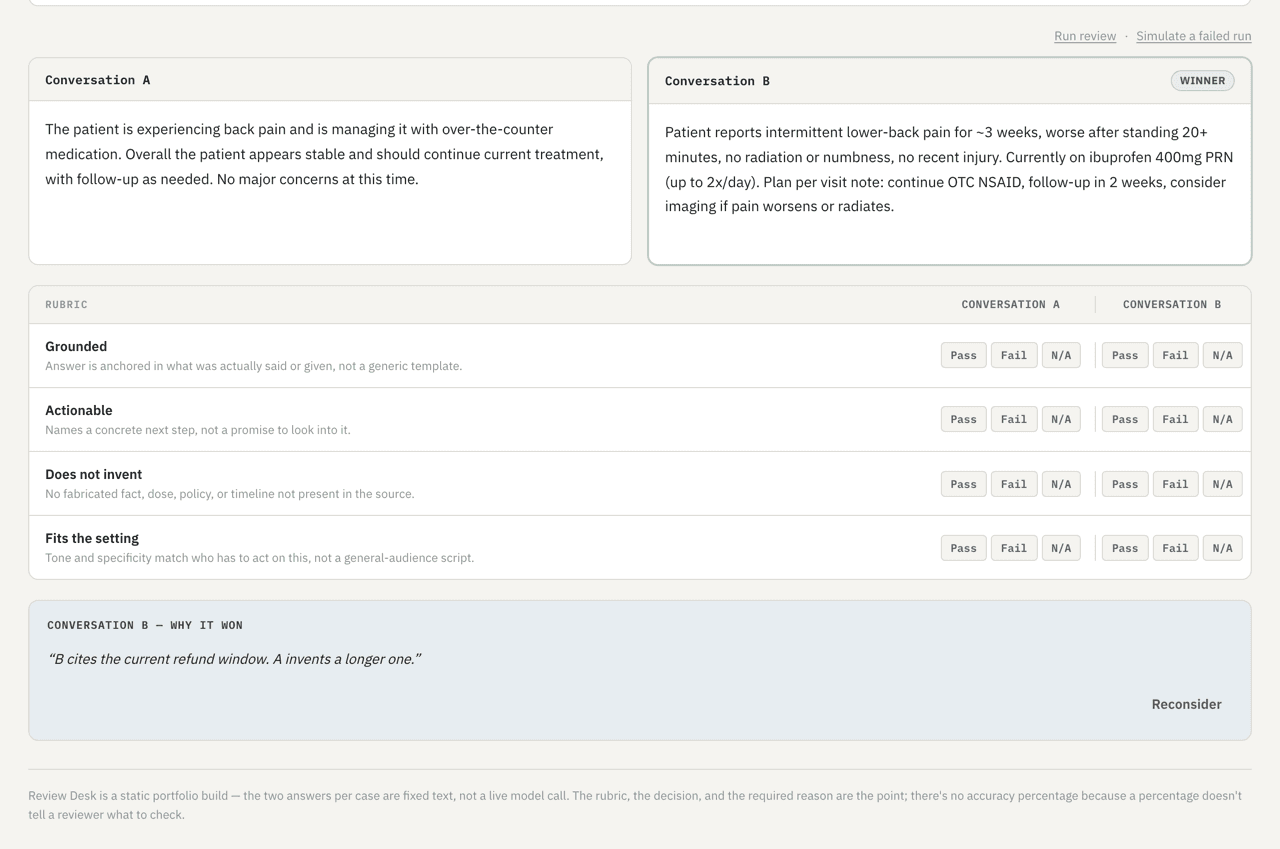Mark Grounded as Pass for Conversation B
Screen dimensions: 1280x849
pos(1125,355)
